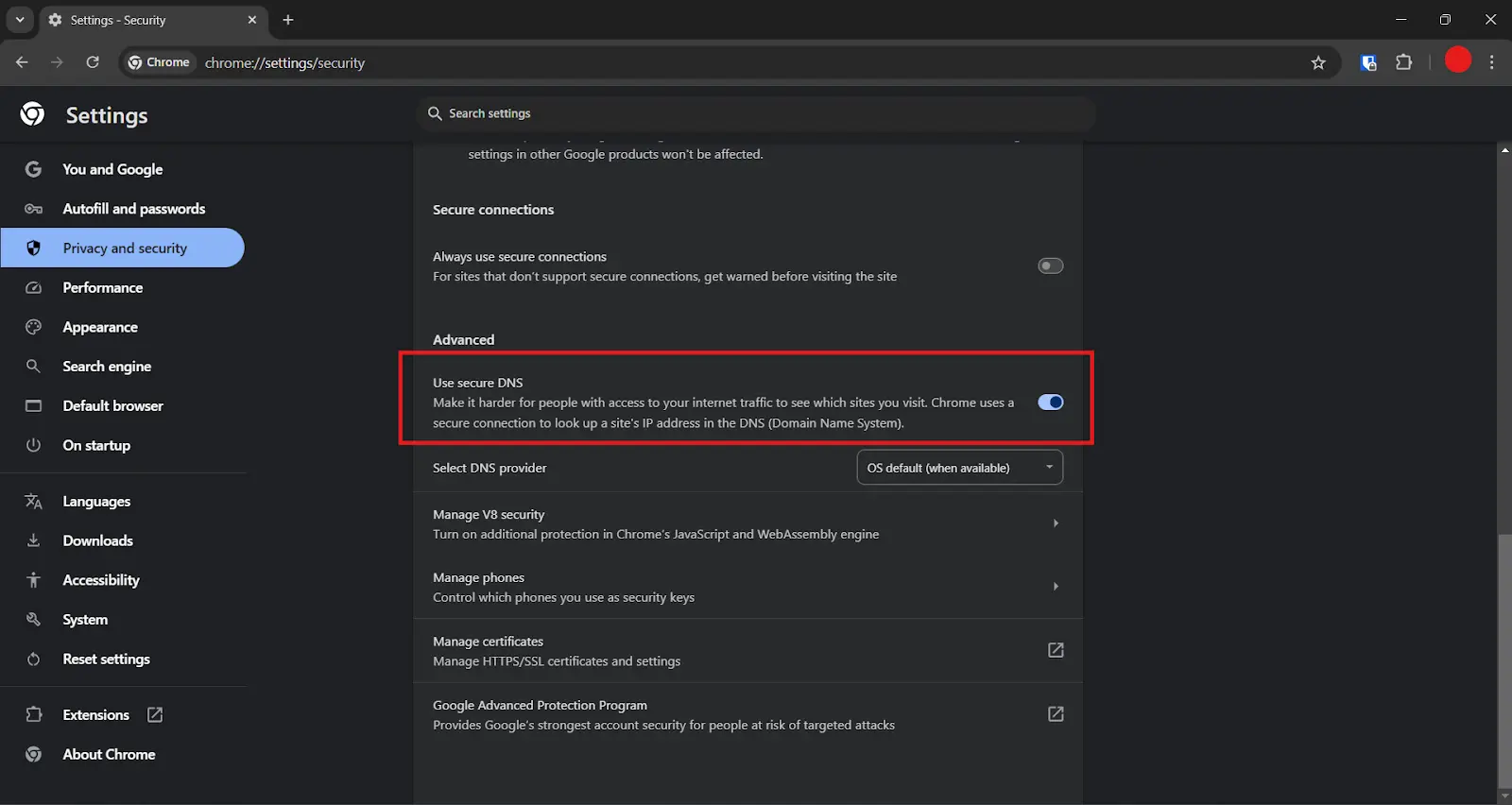
Task: Bookmark this page with the star icon
Action: [1318, 63]
